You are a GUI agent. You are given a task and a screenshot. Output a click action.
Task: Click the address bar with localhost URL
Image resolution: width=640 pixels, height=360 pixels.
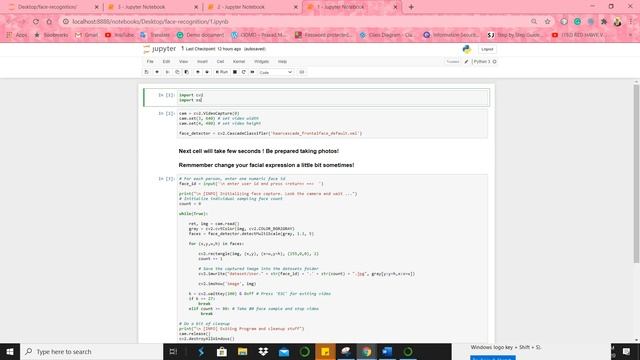tap(294, 22)
